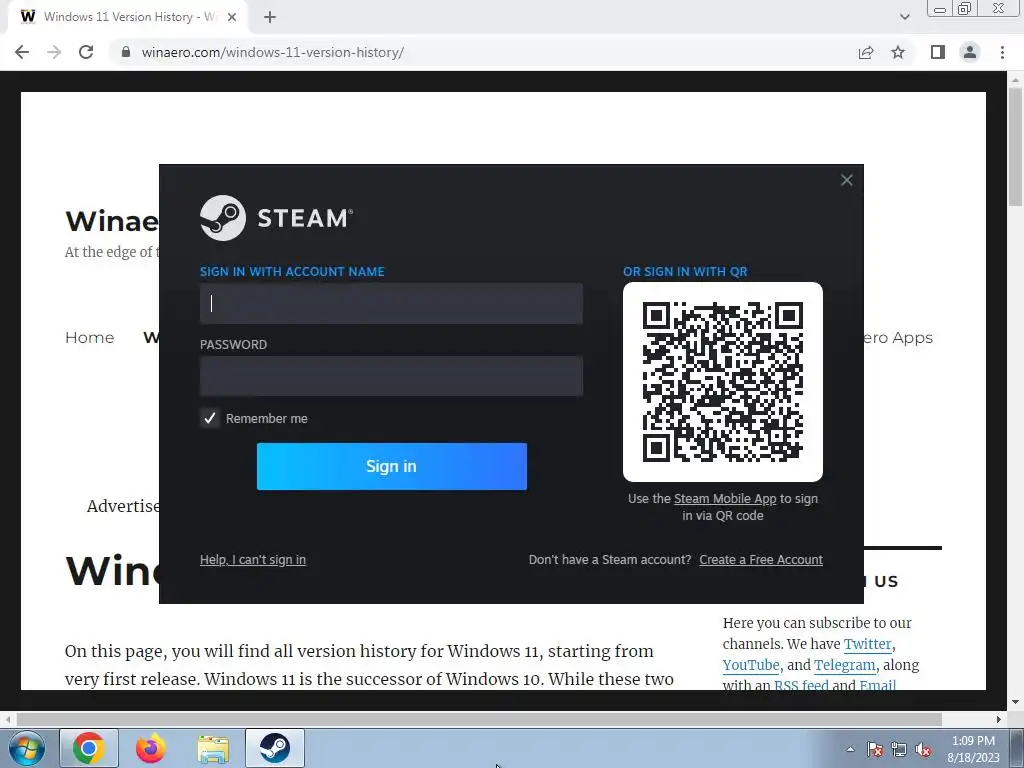Open Chrome side panel
Viewport: 1024px width, 768px height.
(938, 52)
